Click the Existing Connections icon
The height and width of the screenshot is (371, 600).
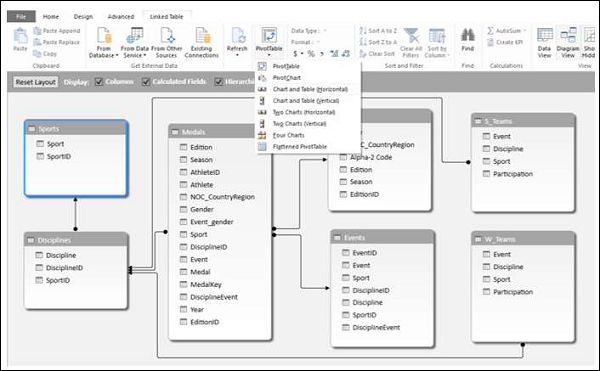pyautogui.click(x=202, y=36)
